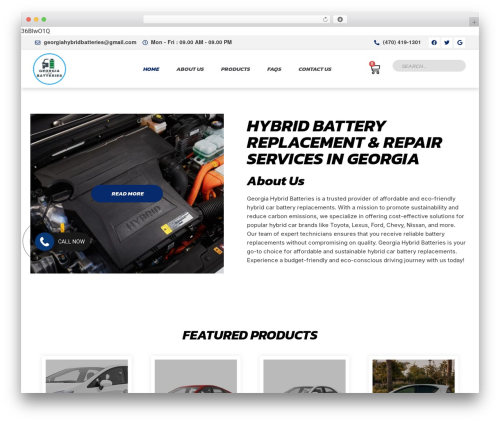The width and height of the screenshot is (500, 423).
Task: Open the FAQs menu item
Action: click(x=274, y=69)
